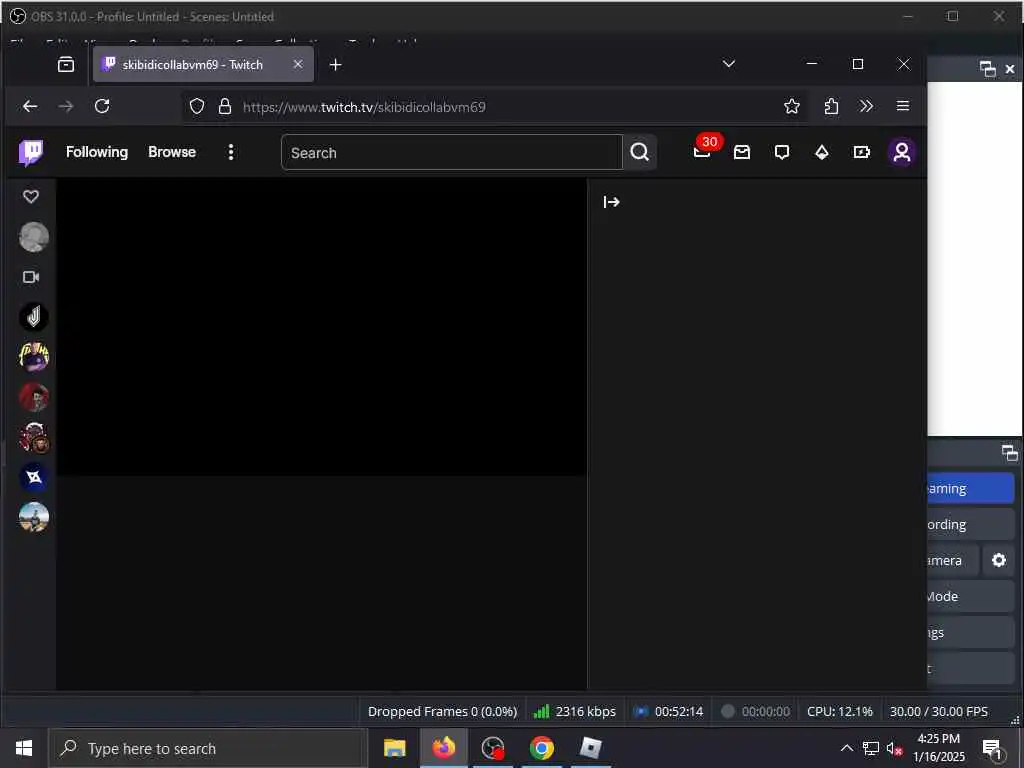Expand the collapsed chat panel arrow
The image size is (1024, 768).
[x=611, y=202]
